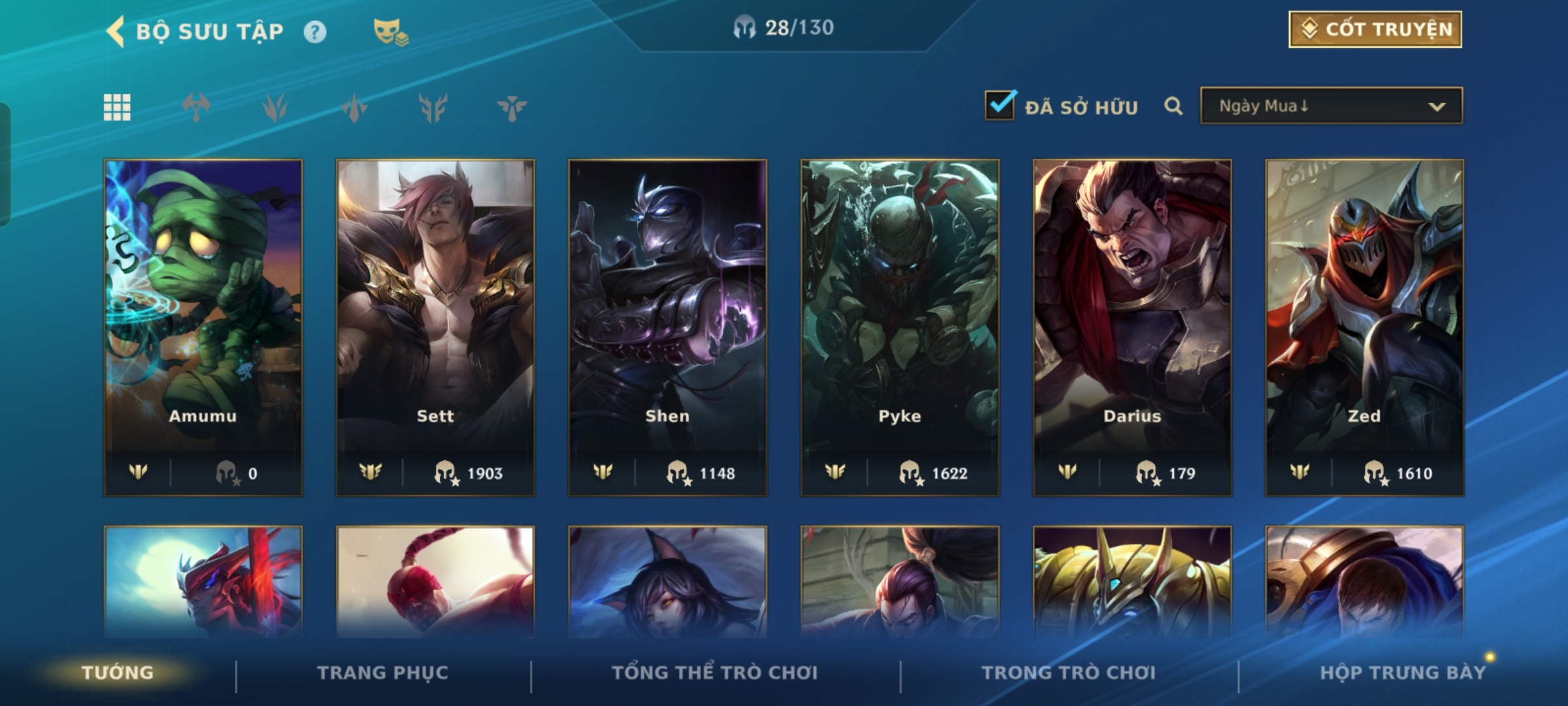Open the champion search magnifier
The width and height of the screenshot is (1568, 706).
[x=1173, y=106]
